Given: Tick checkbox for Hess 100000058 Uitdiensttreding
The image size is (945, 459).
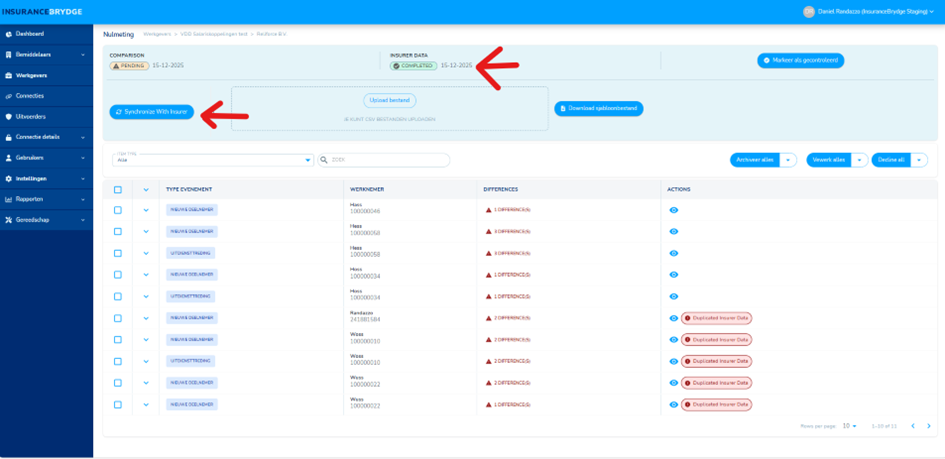Looking at the screenshot, I should (118, 253).
